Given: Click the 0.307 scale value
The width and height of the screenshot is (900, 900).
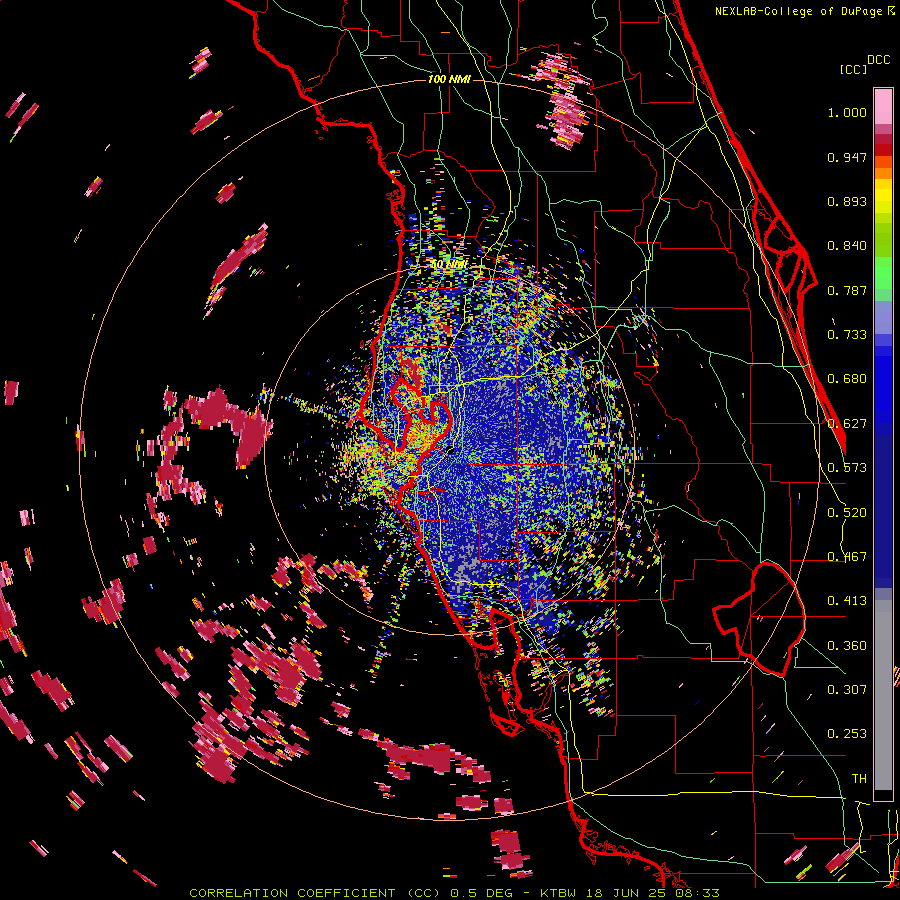Looking at the screenshot, I should click(847, 689).
